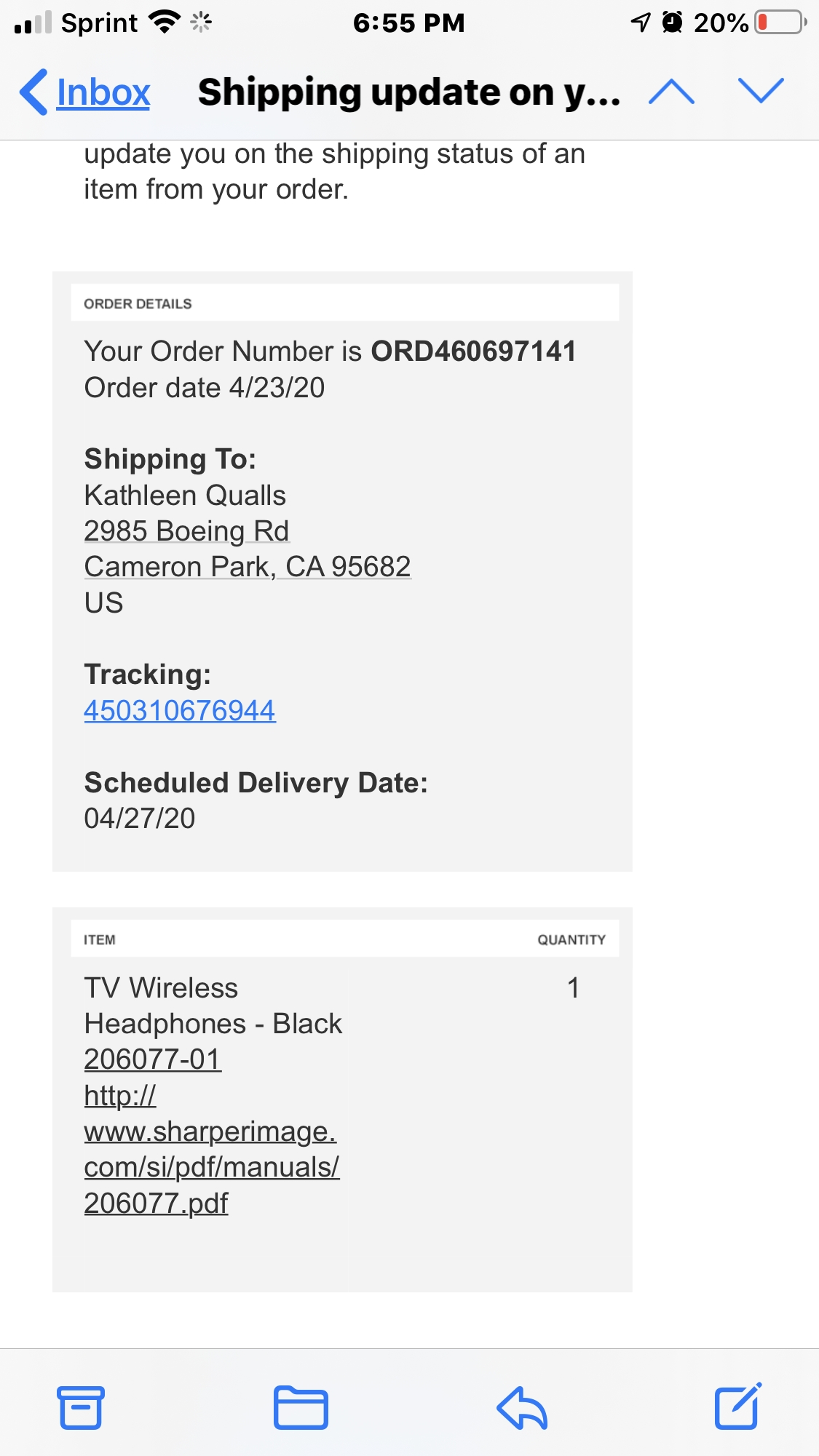Screen dimensions: 819x1456
Task: Tap the back chevron beside Inbox
Action: (x=33, y=92)
